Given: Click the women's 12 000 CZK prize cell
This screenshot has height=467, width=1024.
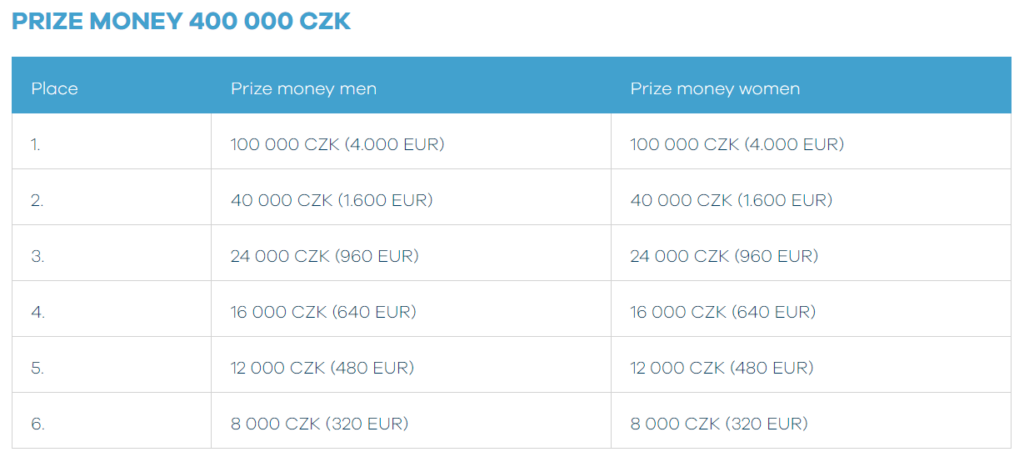Looking at the screenshot, I should tap(722, 368).
